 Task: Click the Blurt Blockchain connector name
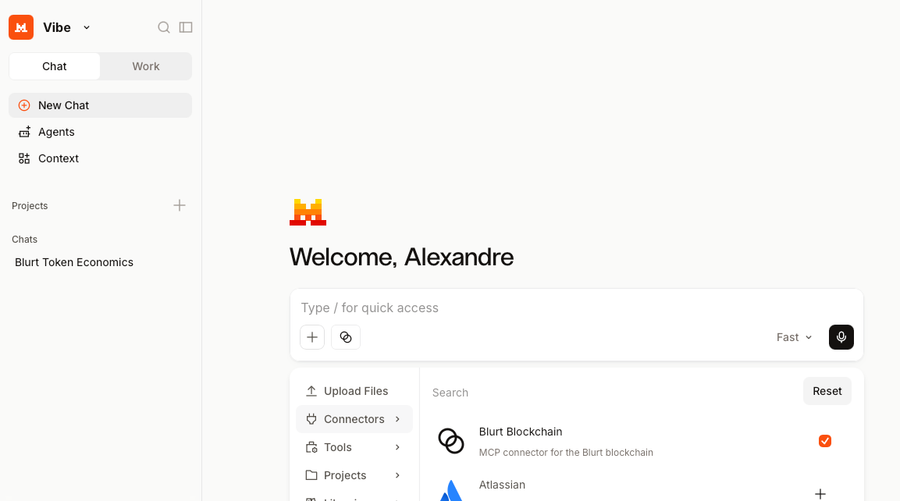(x=521, y=432)
